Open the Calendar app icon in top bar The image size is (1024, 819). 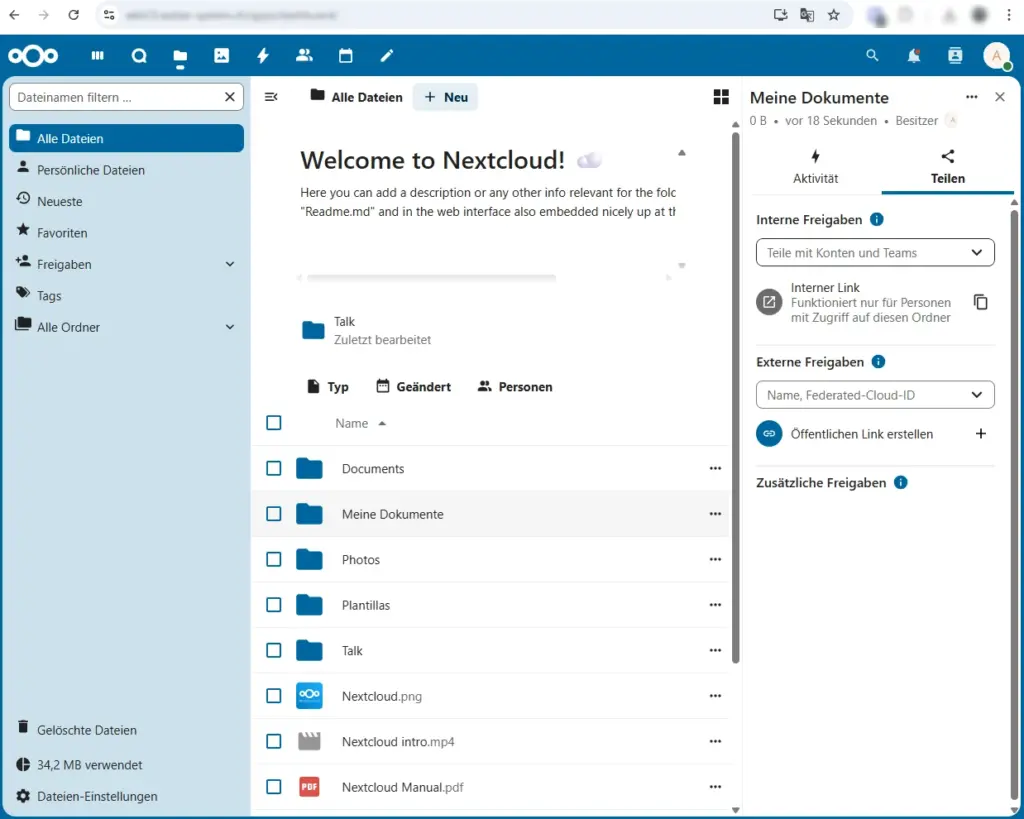pos(345,56)
